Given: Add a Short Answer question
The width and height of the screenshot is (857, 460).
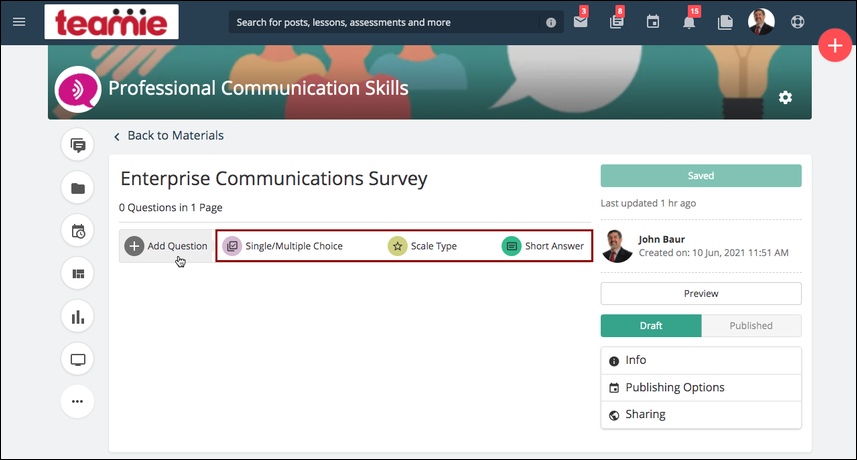Looking at the screenshot, I should click(x=543, y=246).
